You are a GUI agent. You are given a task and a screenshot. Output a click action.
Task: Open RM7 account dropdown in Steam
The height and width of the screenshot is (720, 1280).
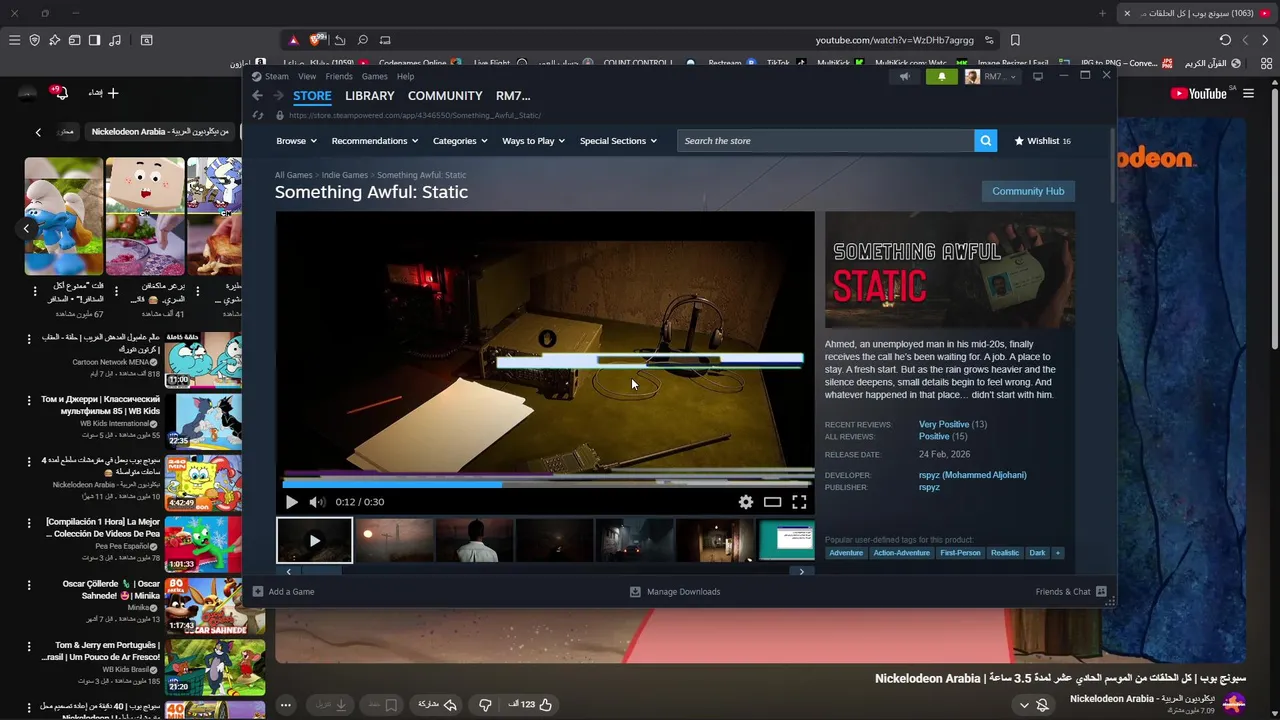tap(991, 76)
